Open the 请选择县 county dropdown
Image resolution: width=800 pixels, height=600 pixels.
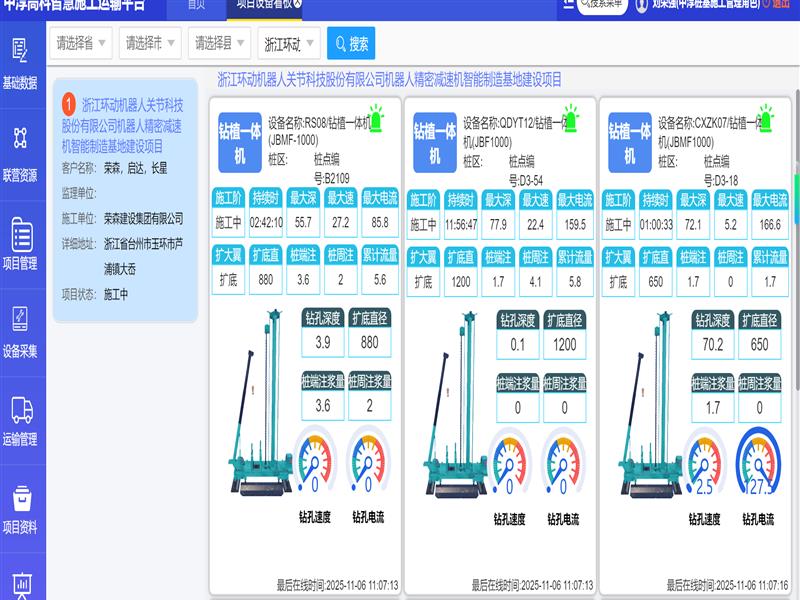220,43
